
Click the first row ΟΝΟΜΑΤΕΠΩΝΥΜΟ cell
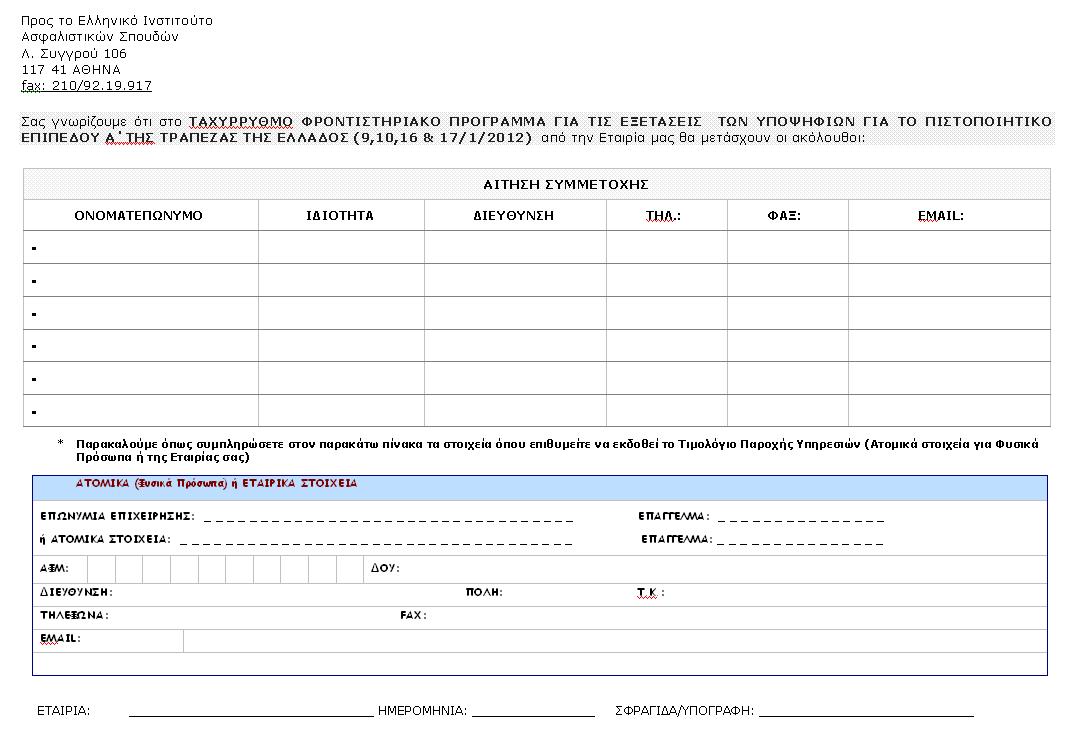pos(141,247)
